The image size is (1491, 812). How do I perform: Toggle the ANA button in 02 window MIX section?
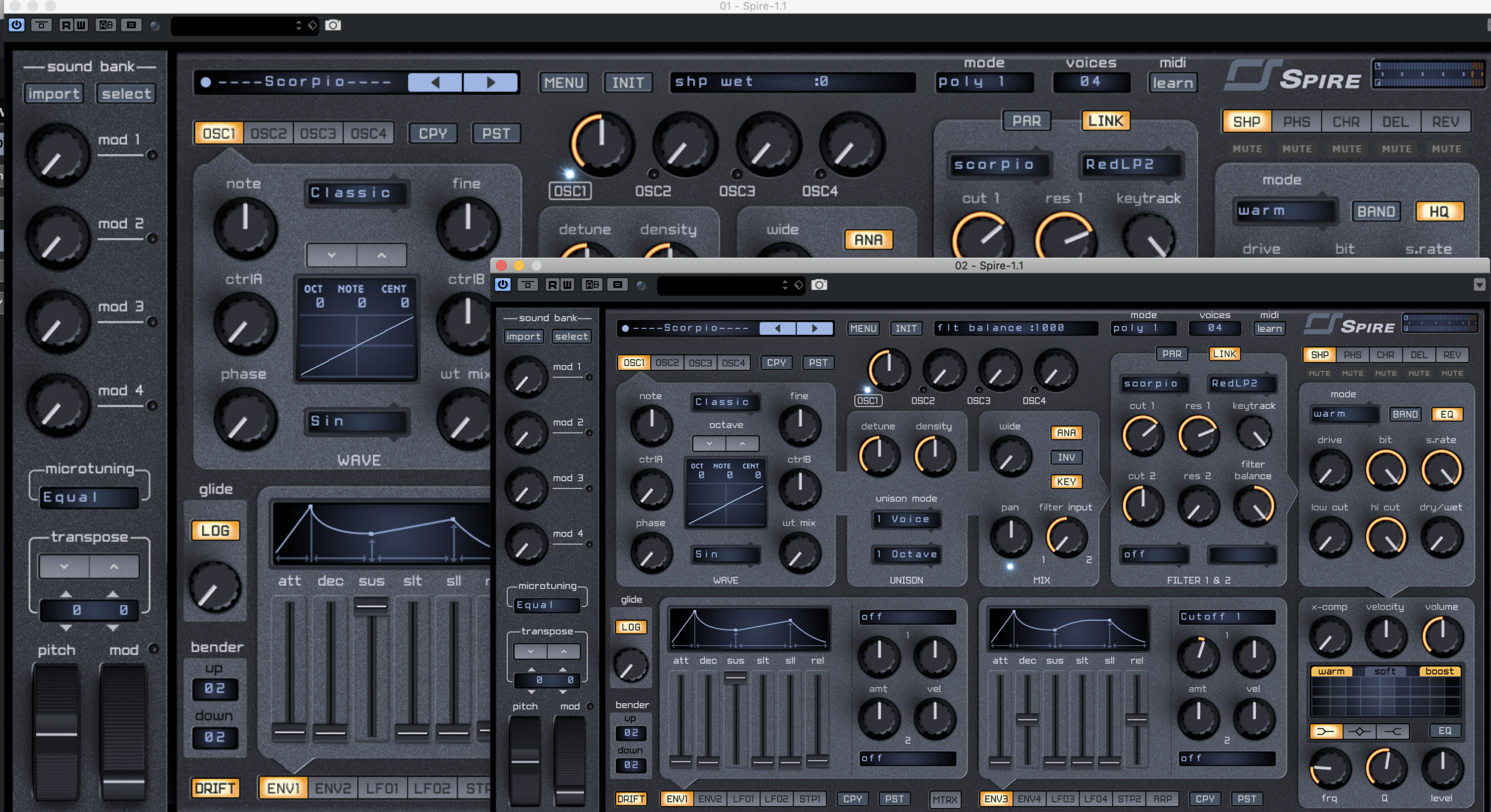(x=1066, y=433)
